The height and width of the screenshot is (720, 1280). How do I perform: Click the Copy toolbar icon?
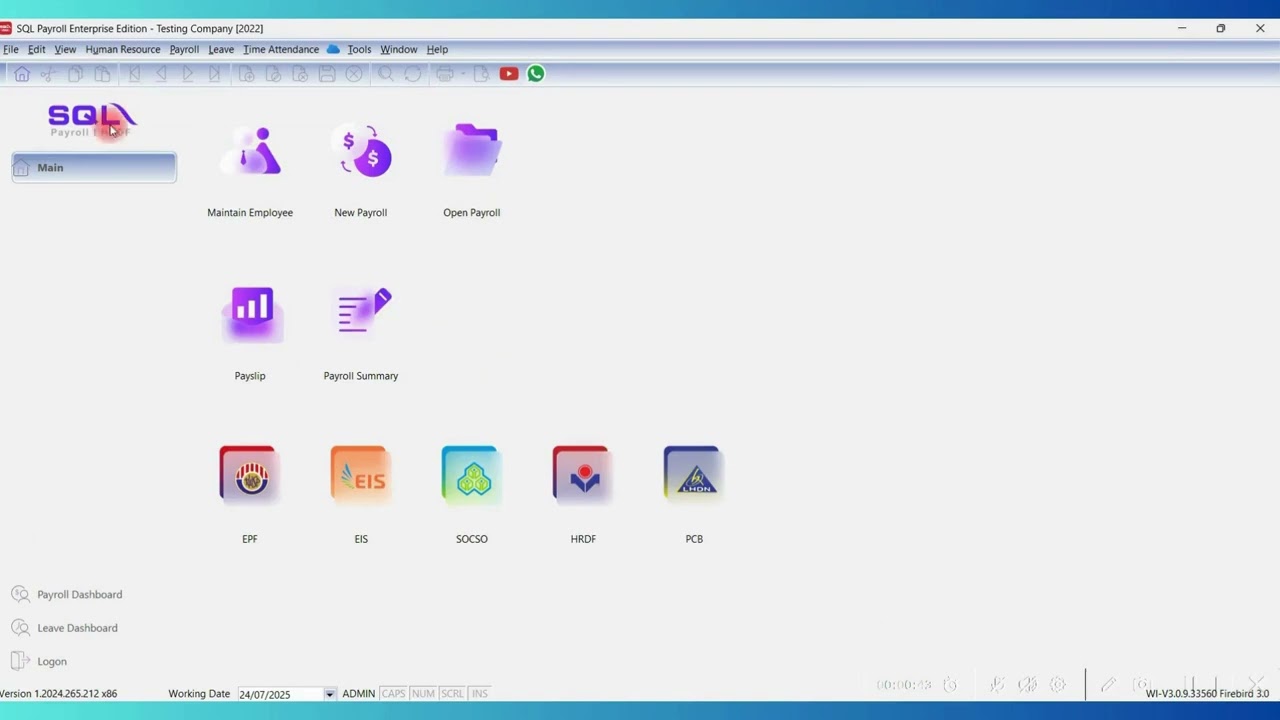(x=75, y=74)
